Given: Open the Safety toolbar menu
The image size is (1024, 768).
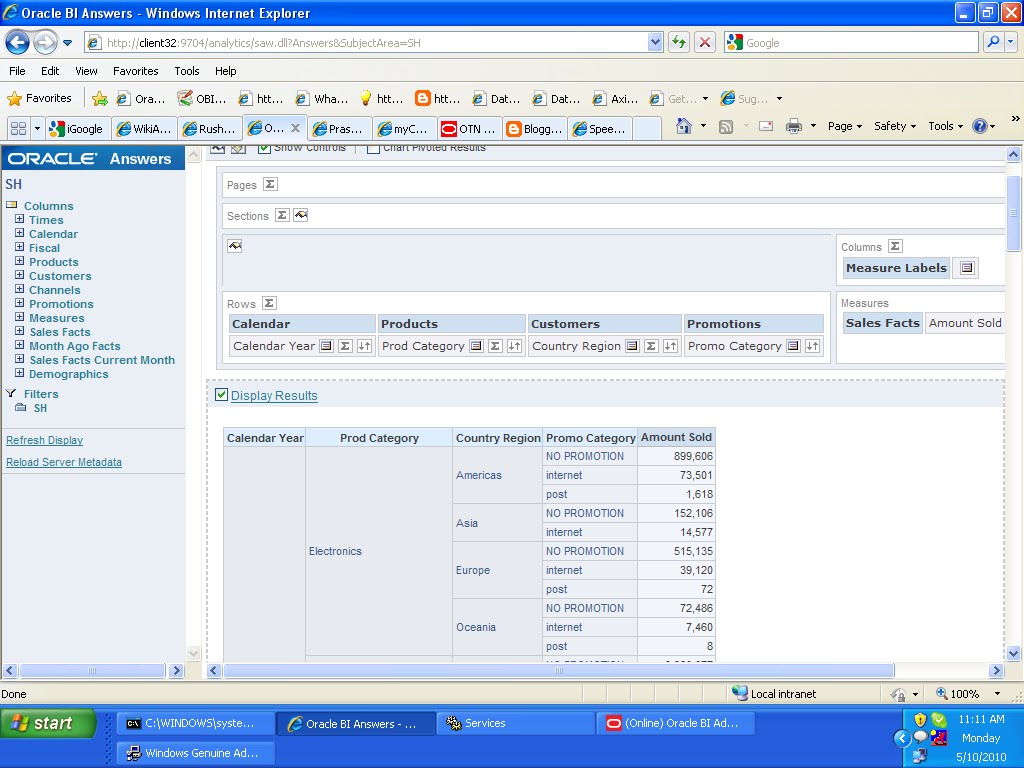Looking at the screenshot, I should pos(895,126).
